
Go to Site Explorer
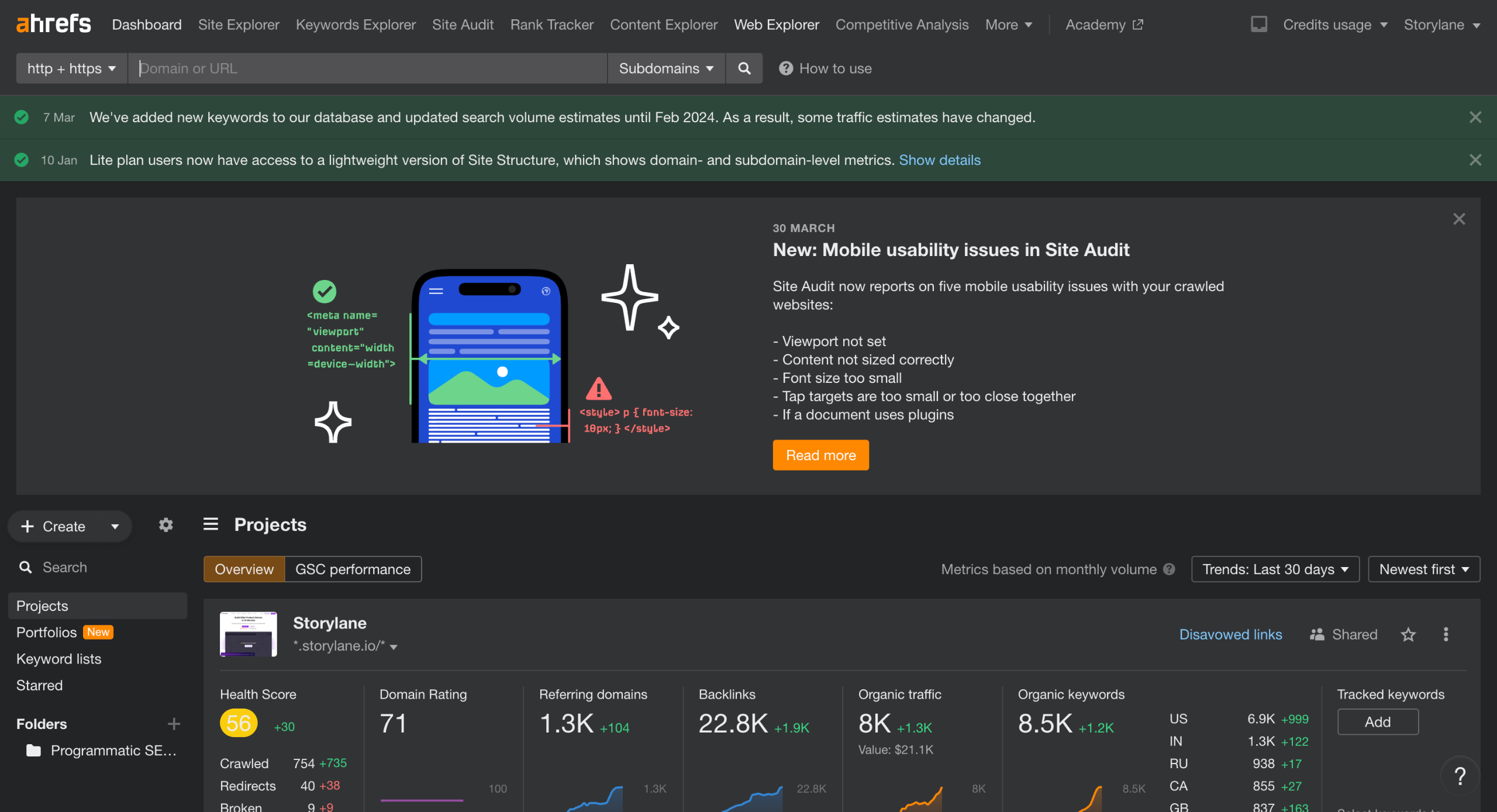239,25
